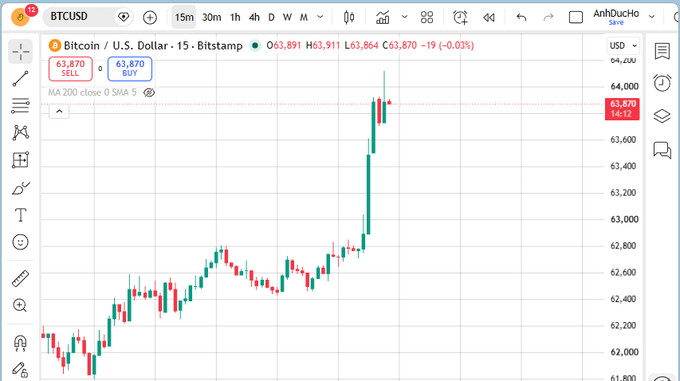Redo the chart action
Viewport: 680px width, 381px height.
click(x=548, y=17)
